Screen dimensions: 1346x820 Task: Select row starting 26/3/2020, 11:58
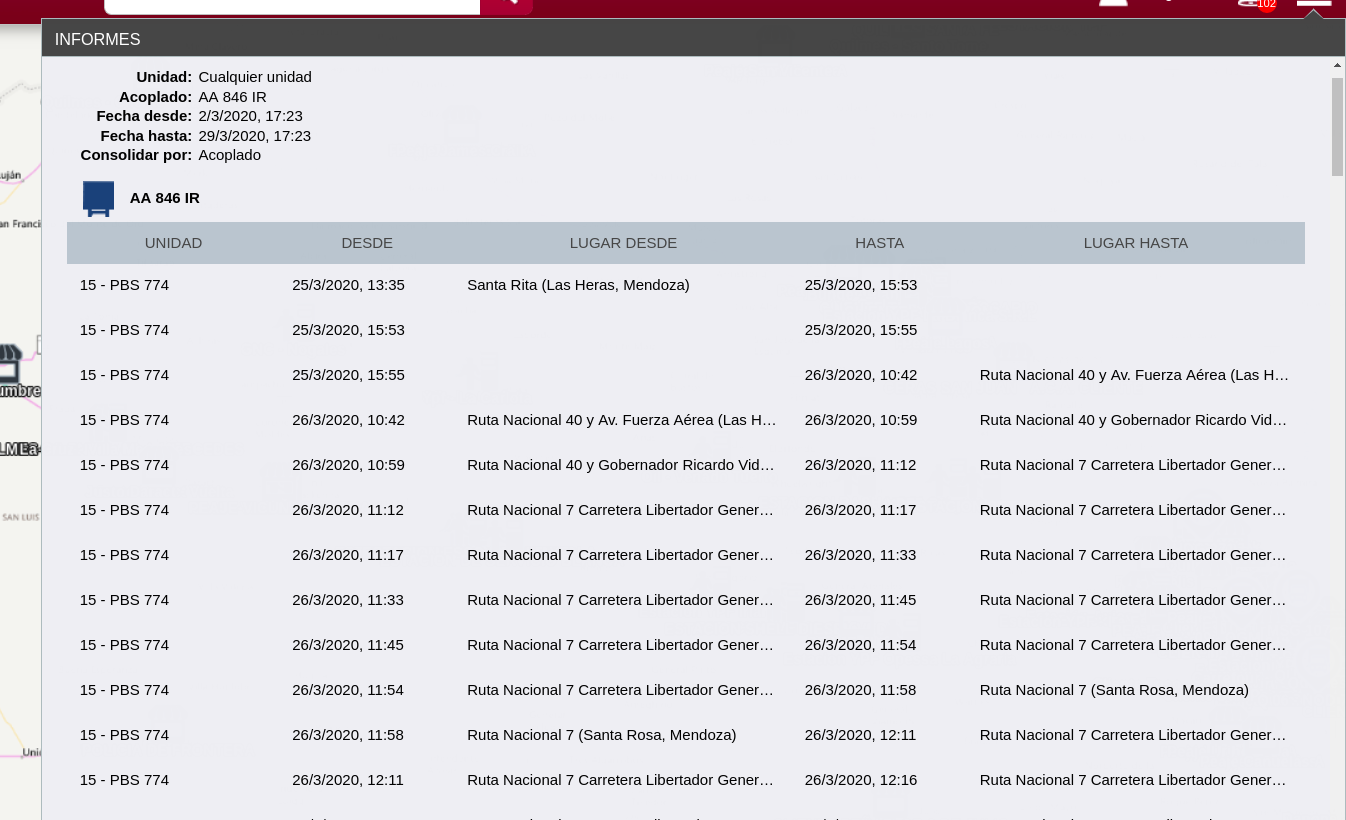click(348, 735)
